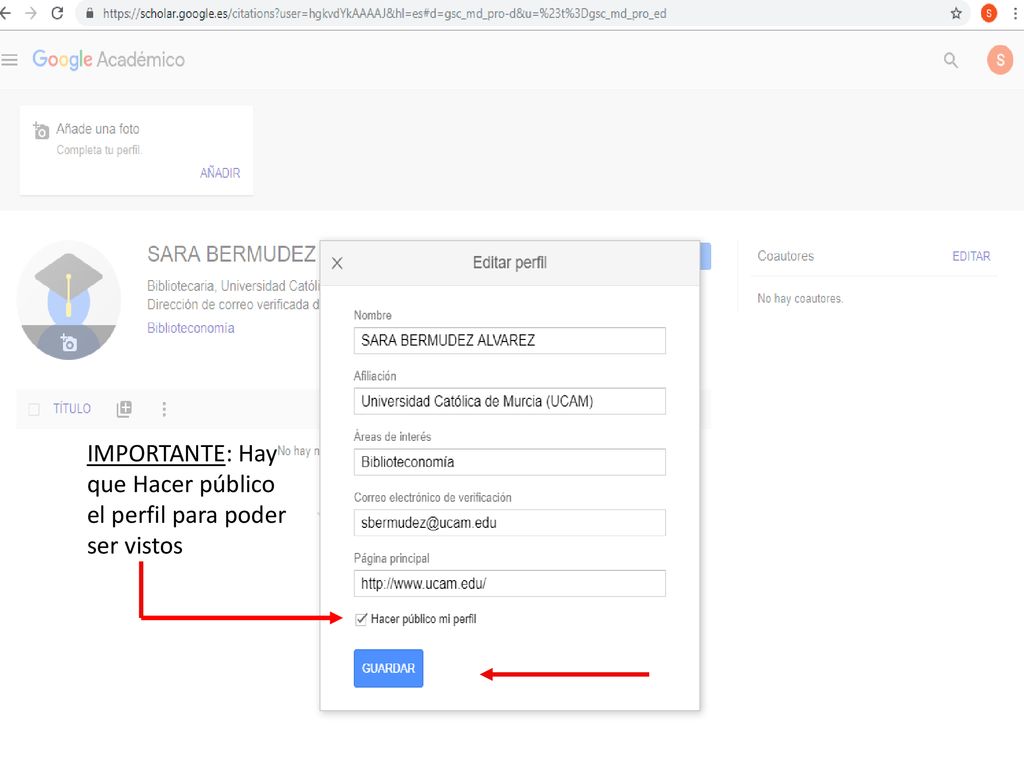Click the 'Añade una foto' text
The image size is (1024, 768).
click(98, 129)
